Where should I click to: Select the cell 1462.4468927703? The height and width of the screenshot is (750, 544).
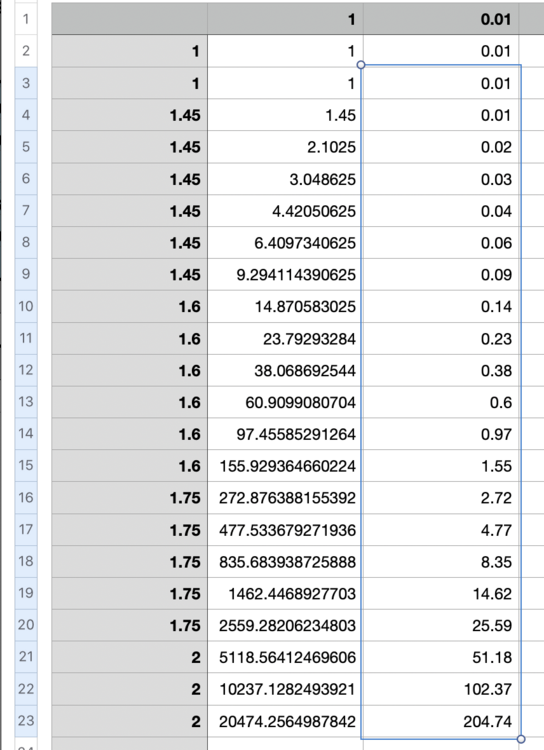coord(285,594)
